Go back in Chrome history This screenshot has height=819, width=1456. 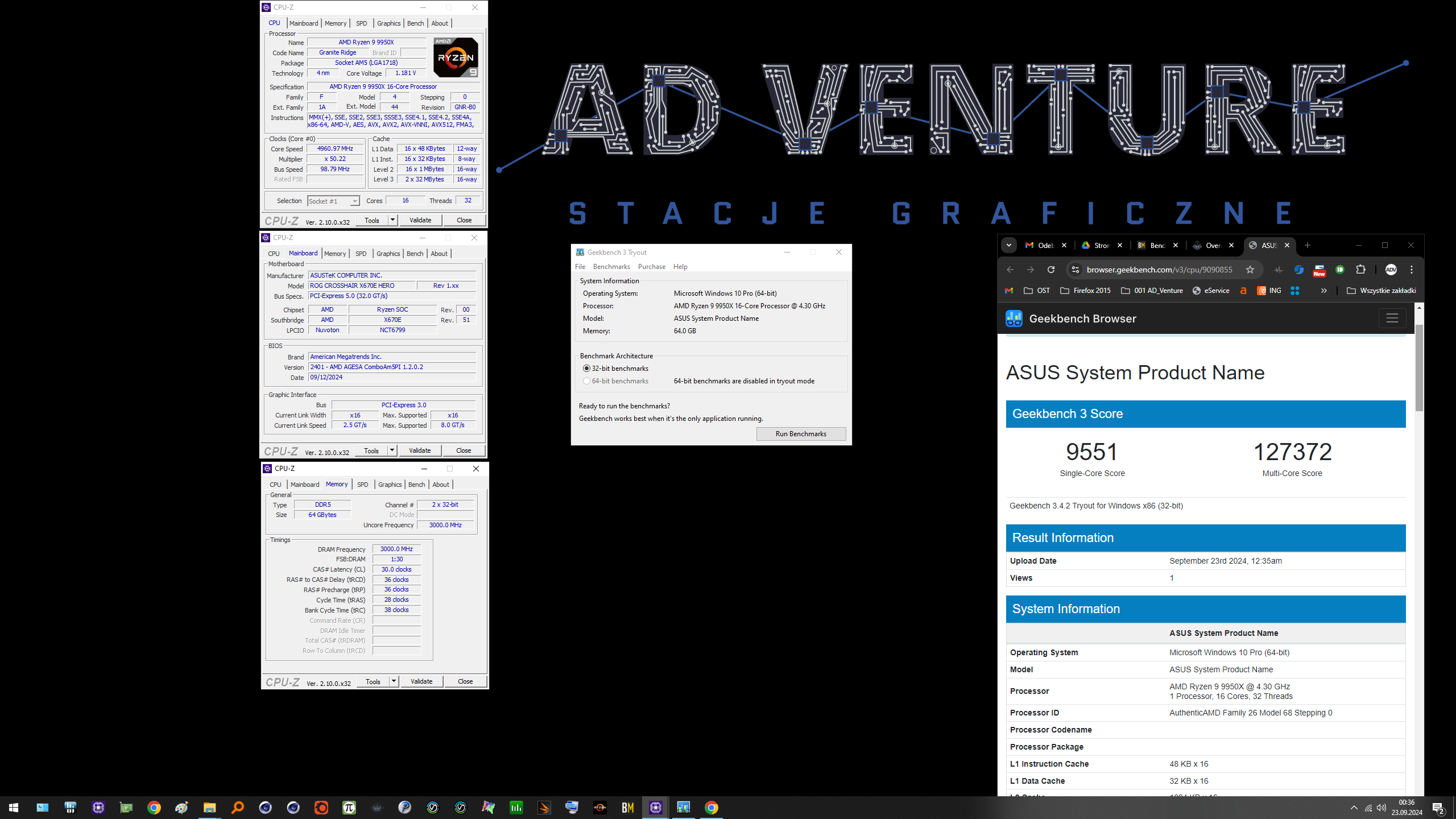point(1010,270)
